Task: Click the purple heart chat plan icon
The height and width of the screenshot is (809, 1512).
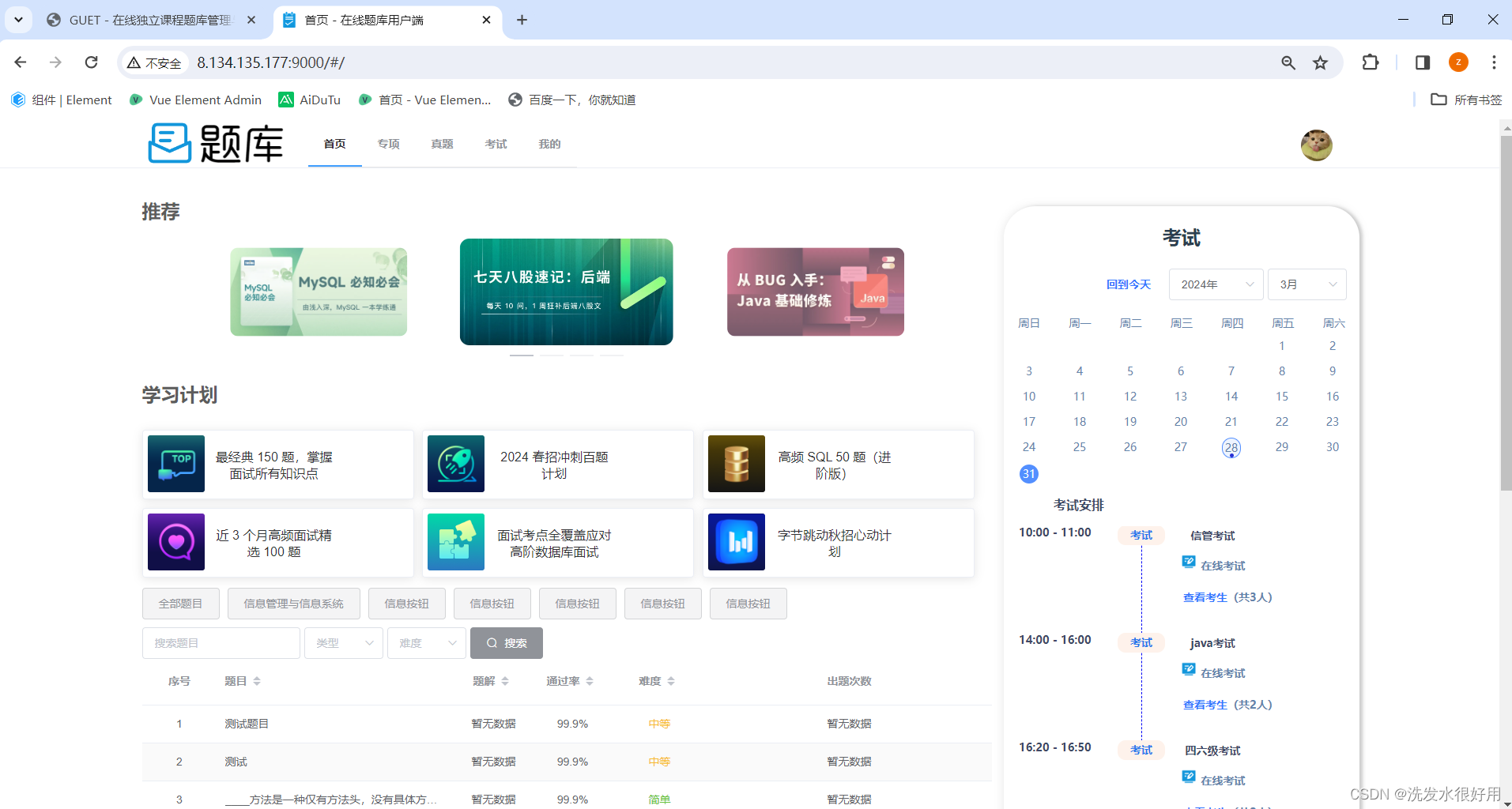Action: 176,542
